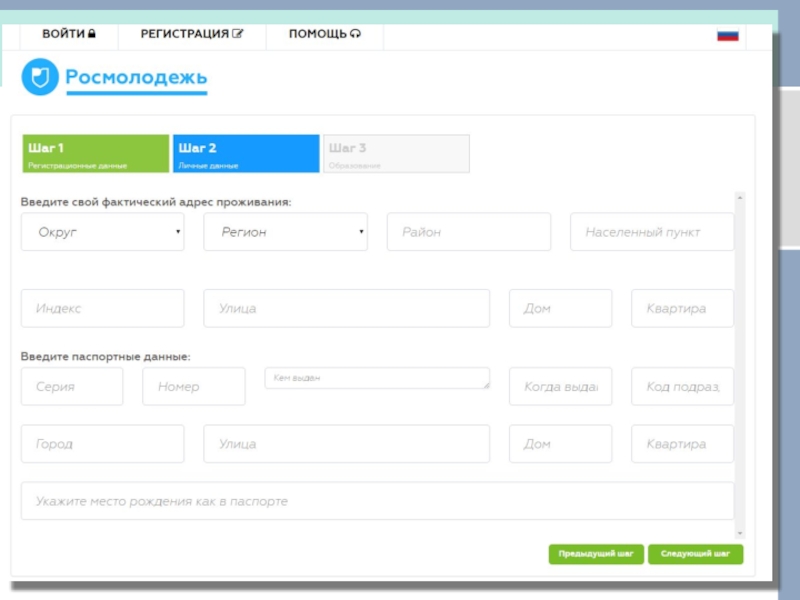Click the Росмолодежь shield logo icon
The image size is (800, 600).
40,77
